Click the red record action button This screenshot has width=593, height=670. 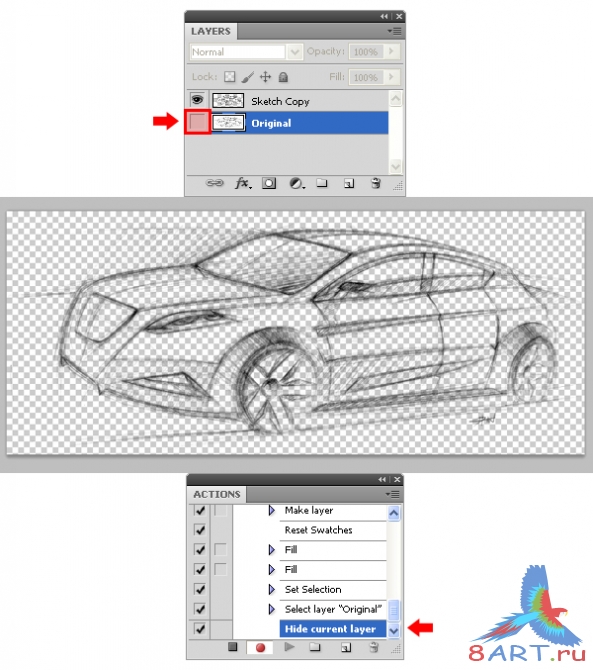[260, 648]
